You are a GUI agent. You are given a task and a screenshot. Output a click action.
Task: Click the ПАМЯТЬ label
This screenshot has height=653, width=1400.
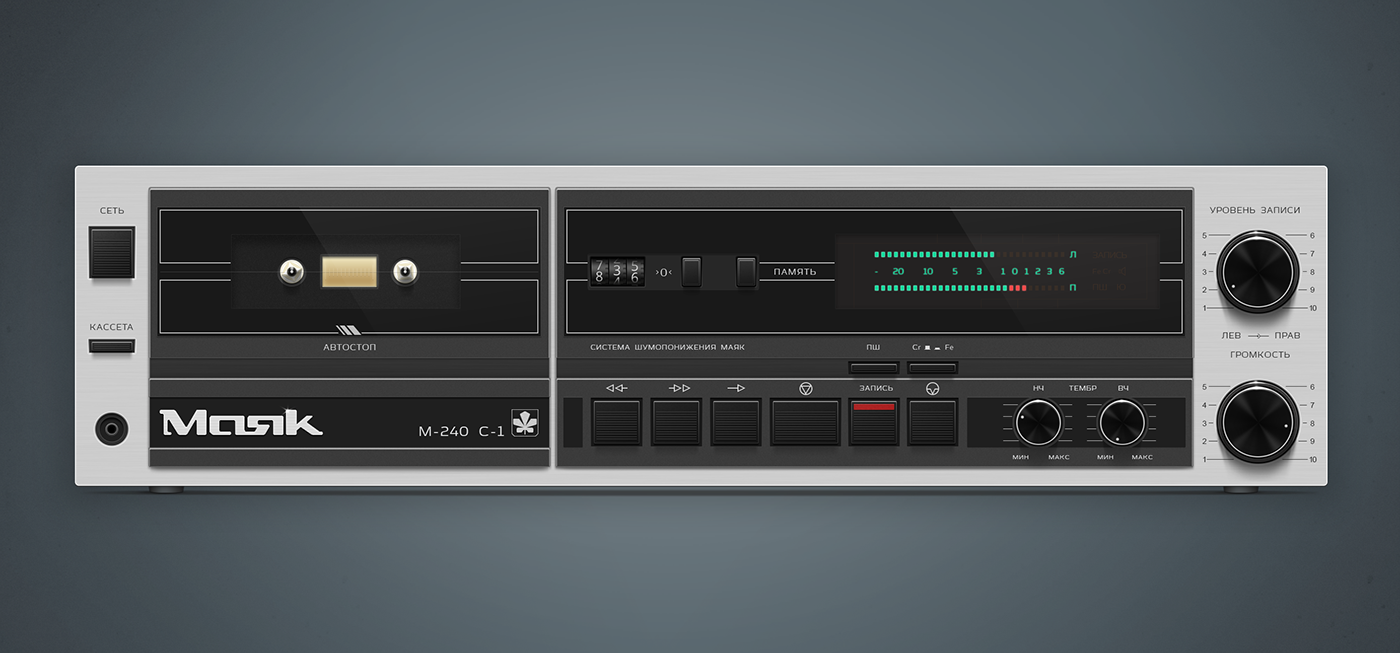pyautogui.click(x=795, y=272)
